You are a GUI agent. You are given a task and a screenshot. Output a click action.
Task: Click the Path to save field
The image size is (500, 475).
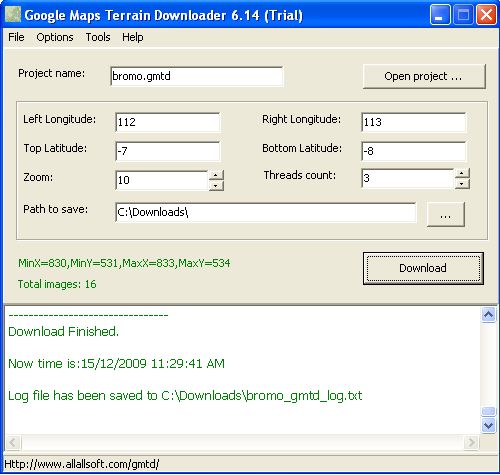point(266,212)
